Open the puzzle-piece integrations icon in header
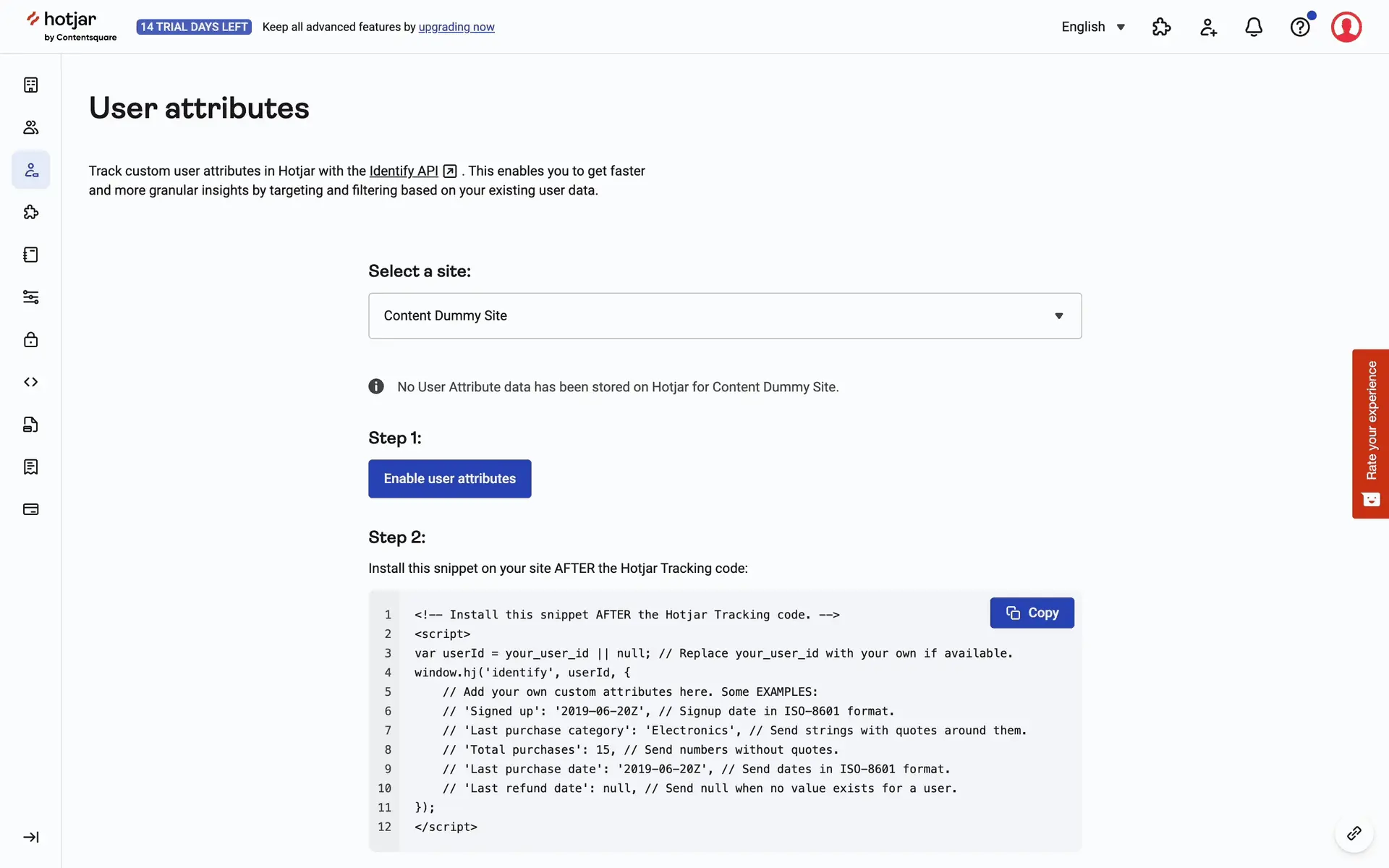 1161,27
